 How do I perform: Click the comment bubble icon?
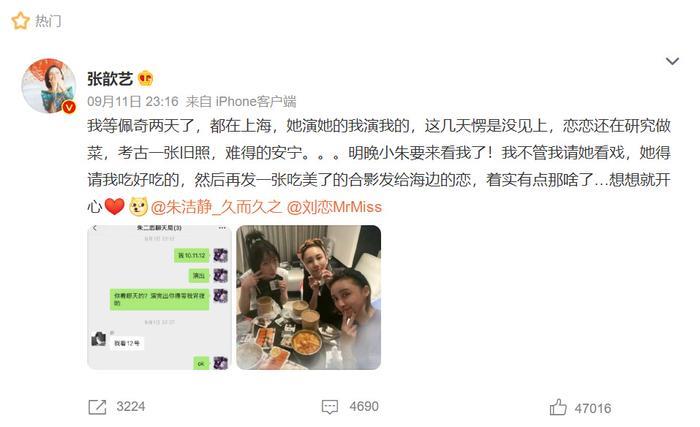pos(330,407)
